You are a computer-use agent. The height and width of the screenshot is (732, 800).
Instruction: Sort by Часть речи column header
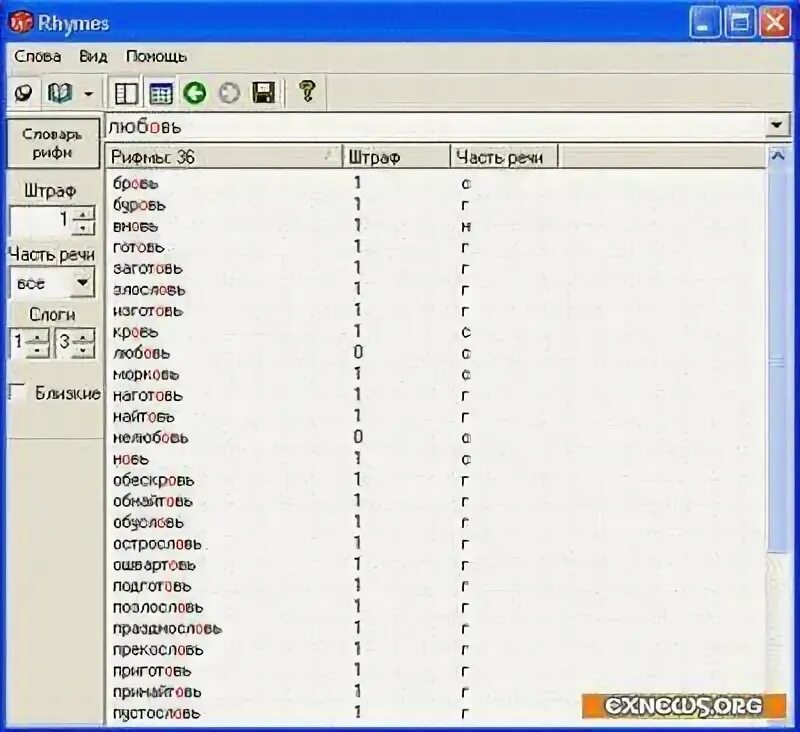(504, 157)
